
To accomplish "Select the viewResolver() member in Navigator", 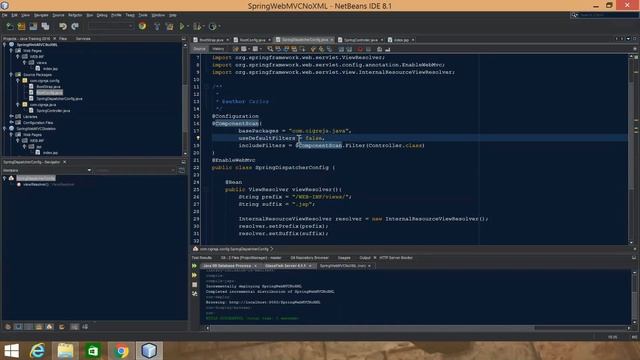I will click(49, 184).
